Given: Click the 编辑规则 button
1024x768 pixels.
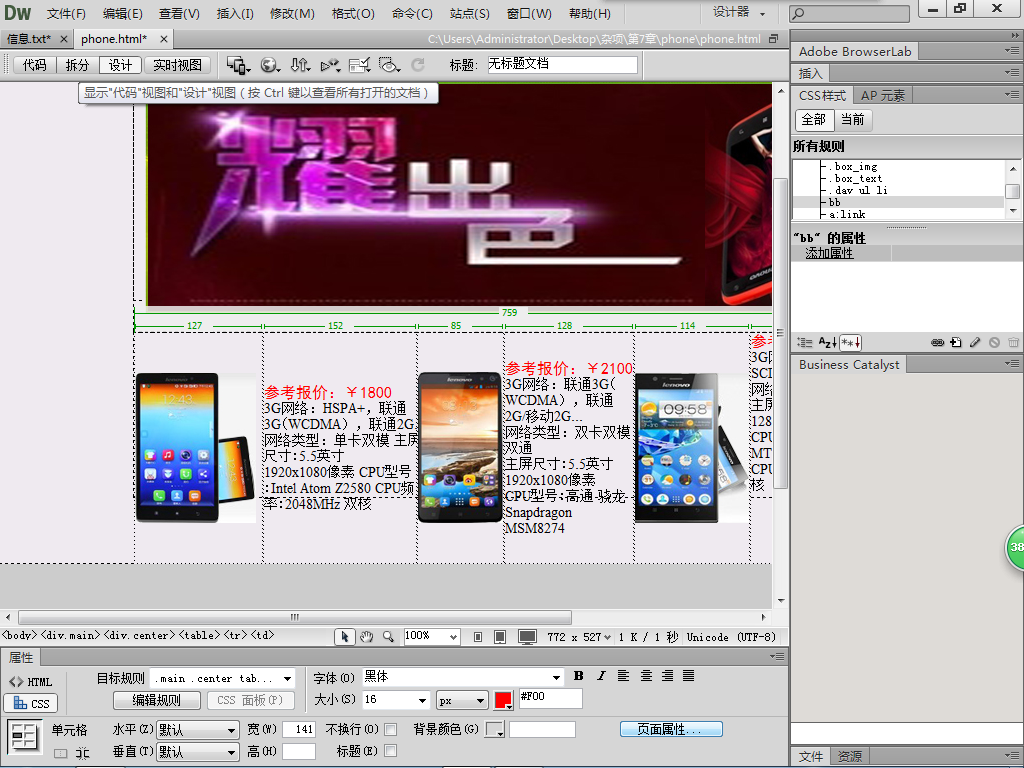Looking at the screenshot, I should [157, 700].
